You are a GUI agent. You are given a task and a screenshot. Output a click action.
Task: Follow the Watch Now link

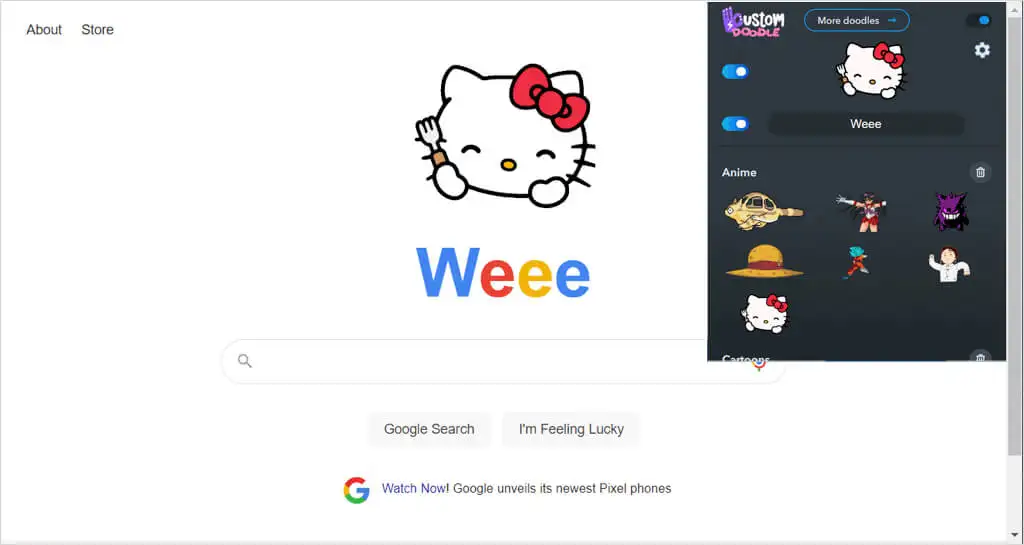[413, 488]
